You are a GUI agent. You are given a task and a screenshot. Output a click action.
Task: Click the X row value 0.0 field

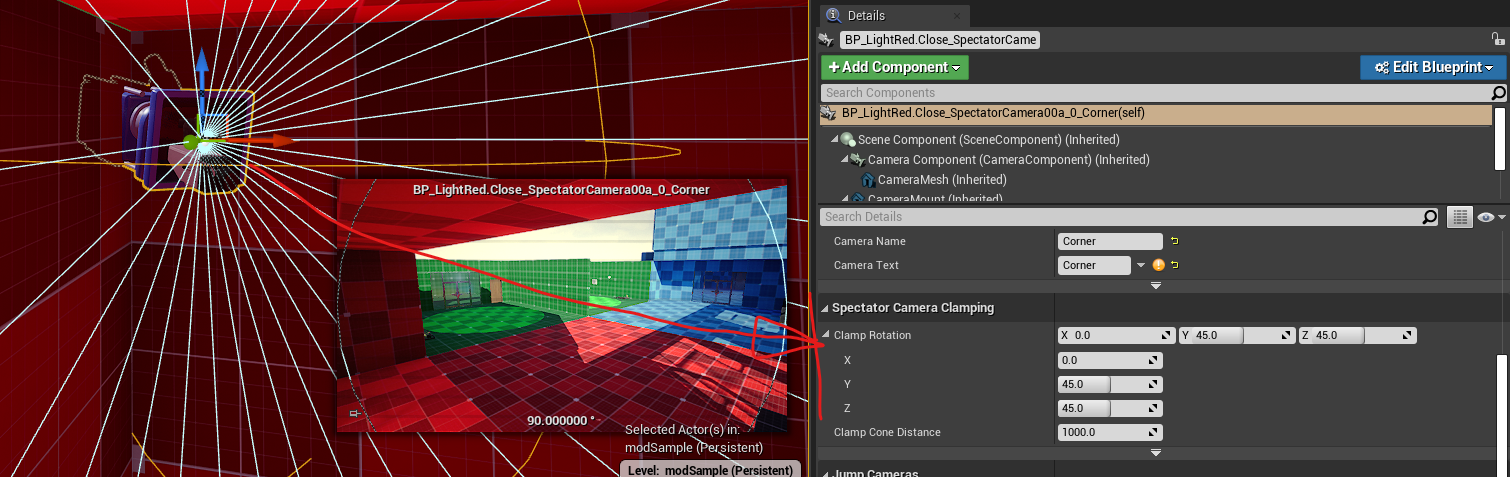pyautogui.click(x=1110, y=360)
